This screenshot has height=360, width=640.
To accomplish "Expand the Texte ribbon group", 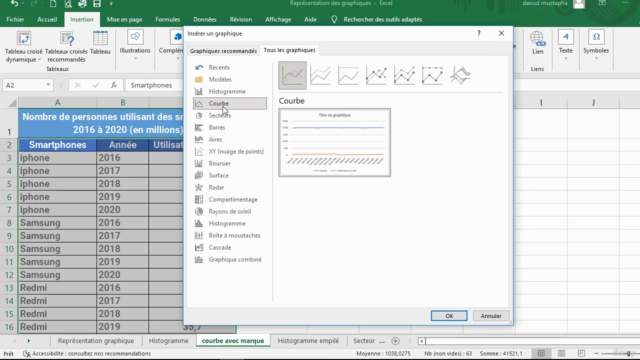I will click(x=565, y=45).
